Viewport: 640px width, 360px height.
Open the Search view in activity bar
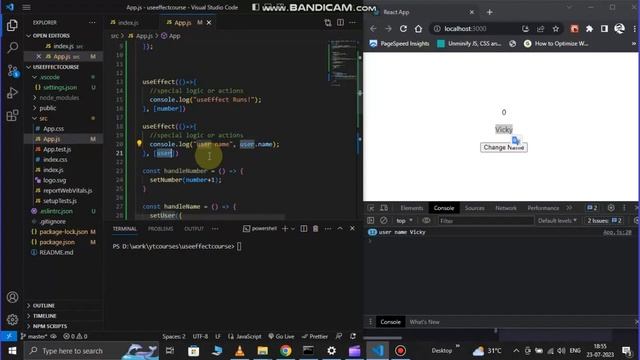[12, 48]
